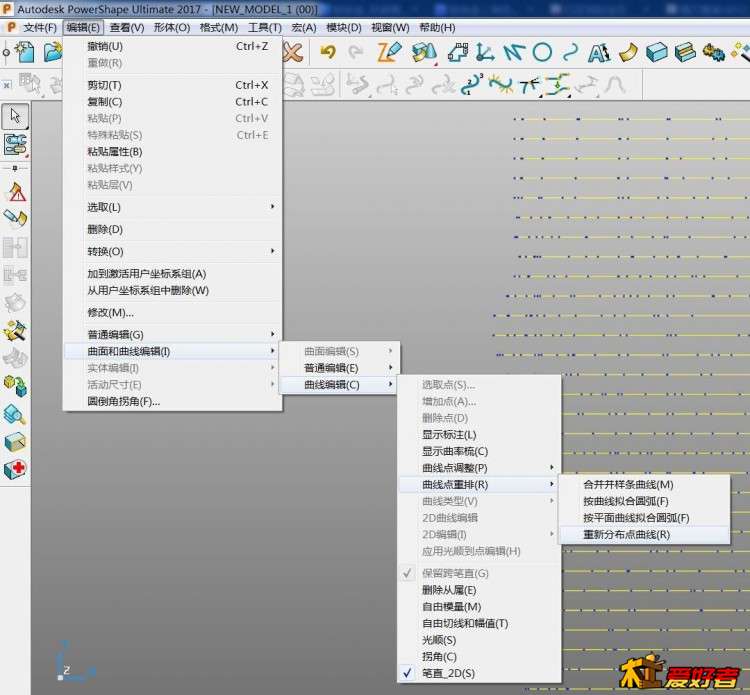Choose 圆倒角拐角(F)... entry

(x=172, y=401)
